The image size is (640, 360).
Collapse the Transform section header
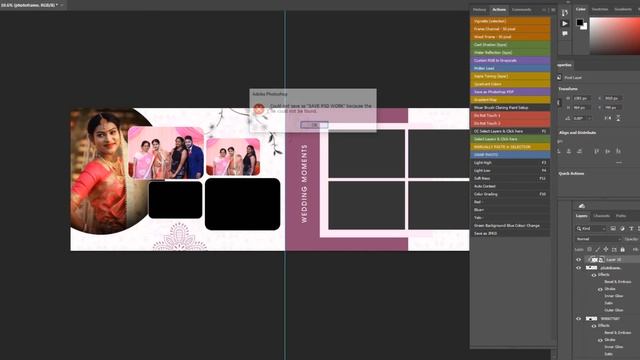pos(568,89)
